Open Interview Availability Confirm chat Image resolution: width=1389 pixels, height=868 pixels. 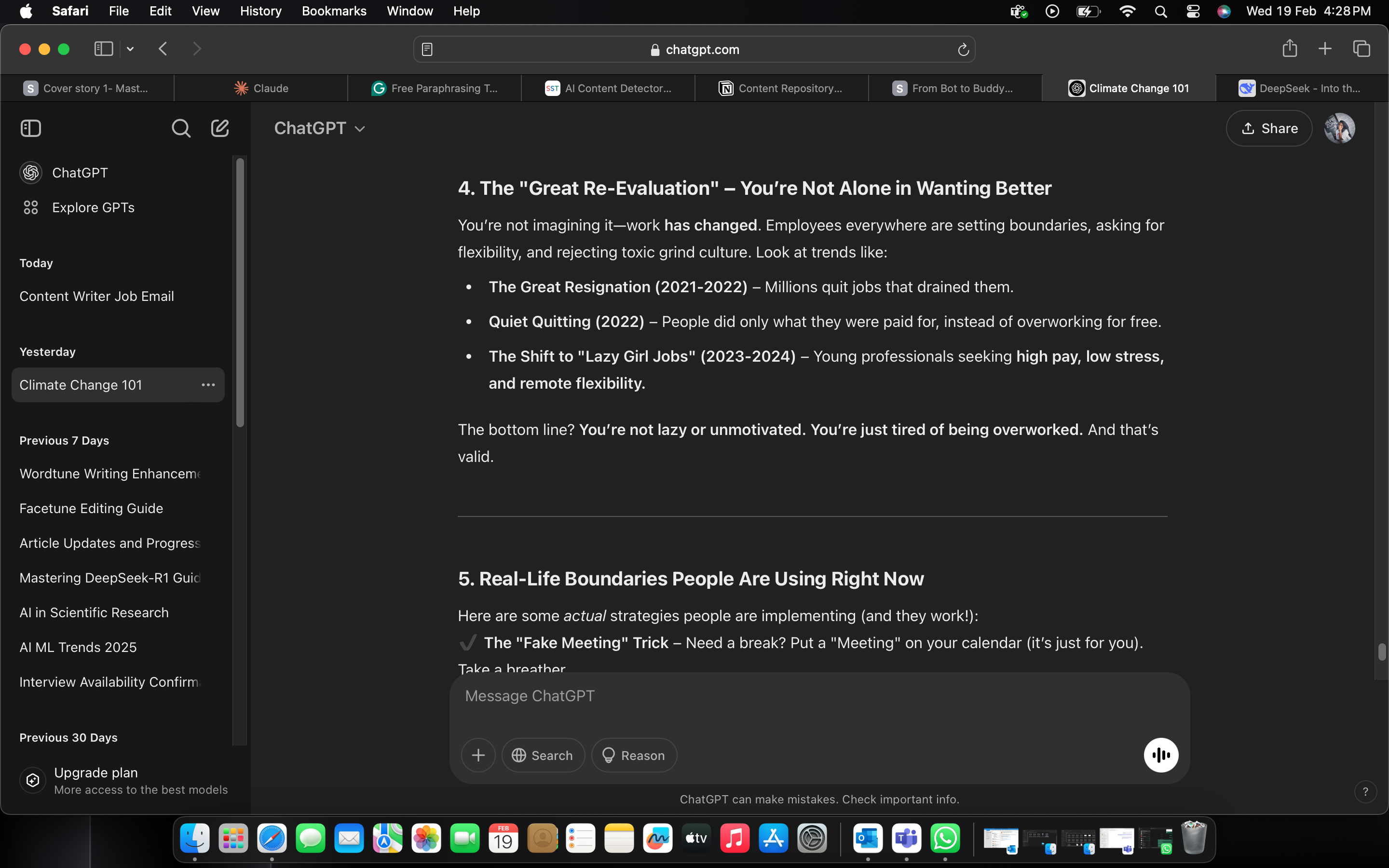click(118, 682)
